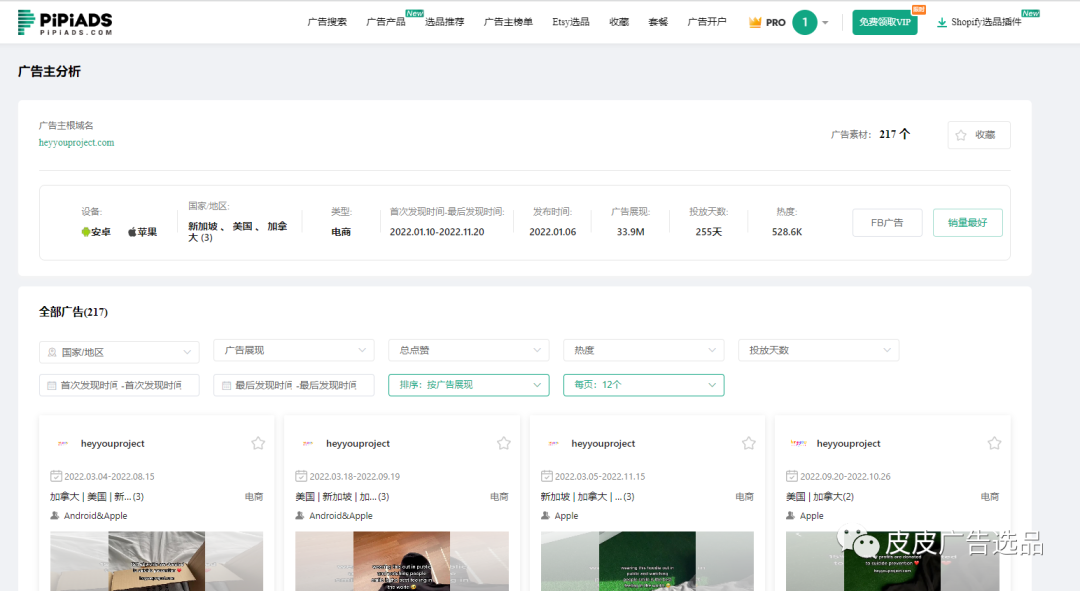1080x591 pixels.
Task: Open the 每页: 12个 page size dropdown
Action: pos(643,385)
